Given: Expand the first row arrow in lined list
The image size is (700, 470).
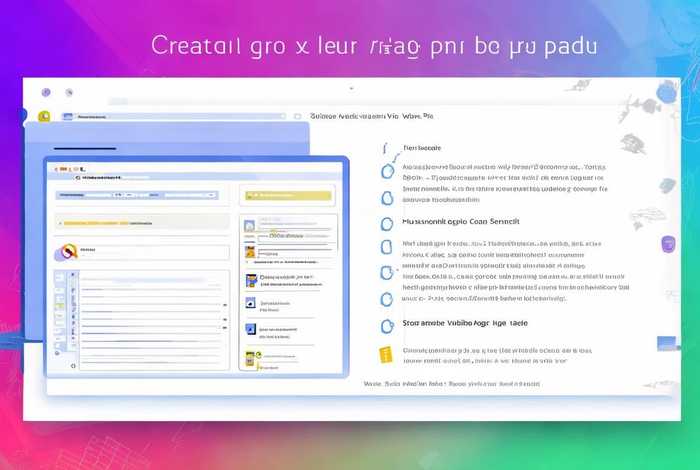Looking at the screenshot, I should click(72, 275).
